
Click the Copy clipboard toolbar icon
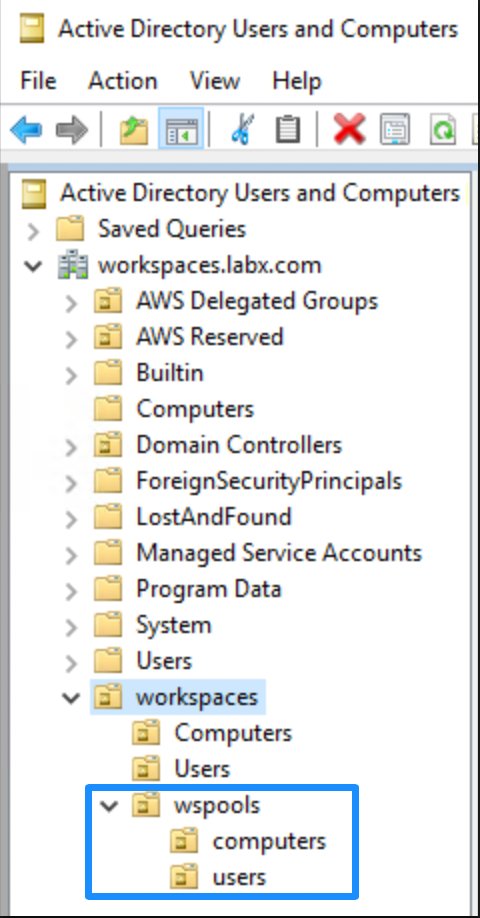coord(287,129)
